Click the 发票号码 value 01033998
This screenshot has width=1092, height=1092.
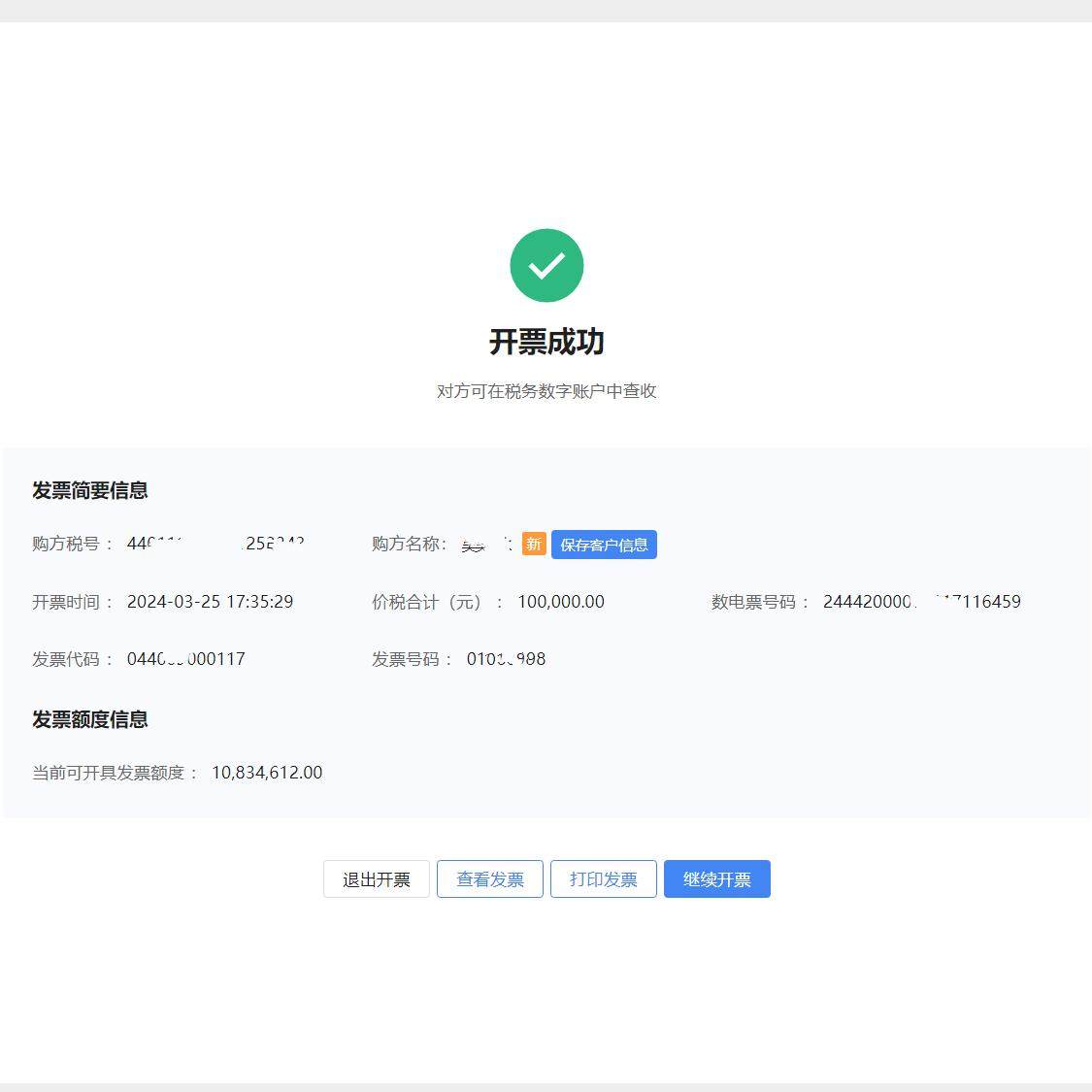tap(506, 659)
